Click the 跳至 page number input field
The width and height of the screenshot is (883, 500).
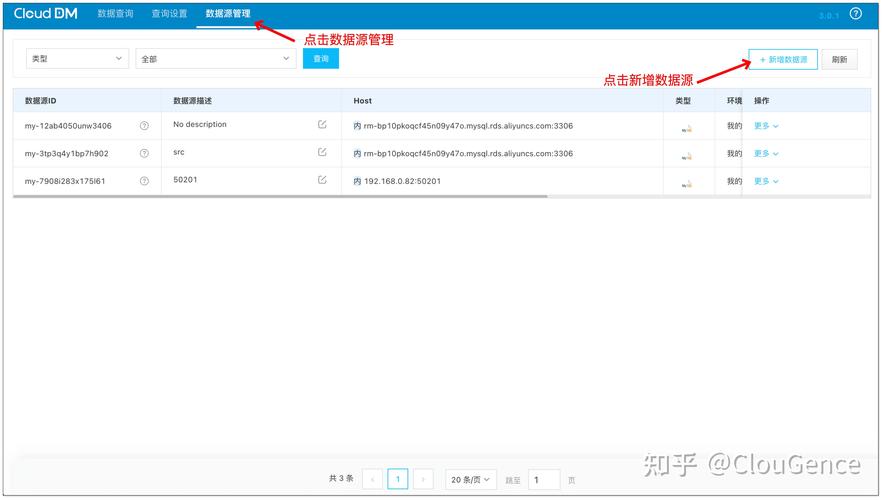point(543,480)
